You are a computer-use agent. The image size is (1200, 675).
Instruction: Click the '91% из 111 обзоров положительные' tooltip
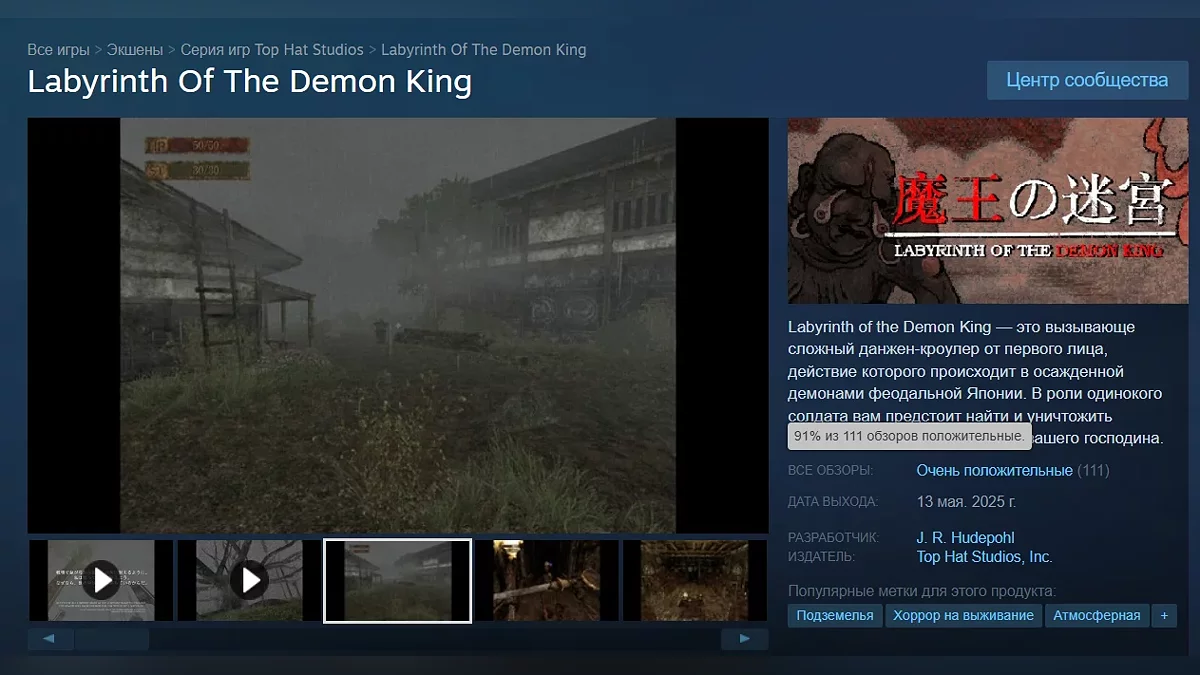click(909, 437)
